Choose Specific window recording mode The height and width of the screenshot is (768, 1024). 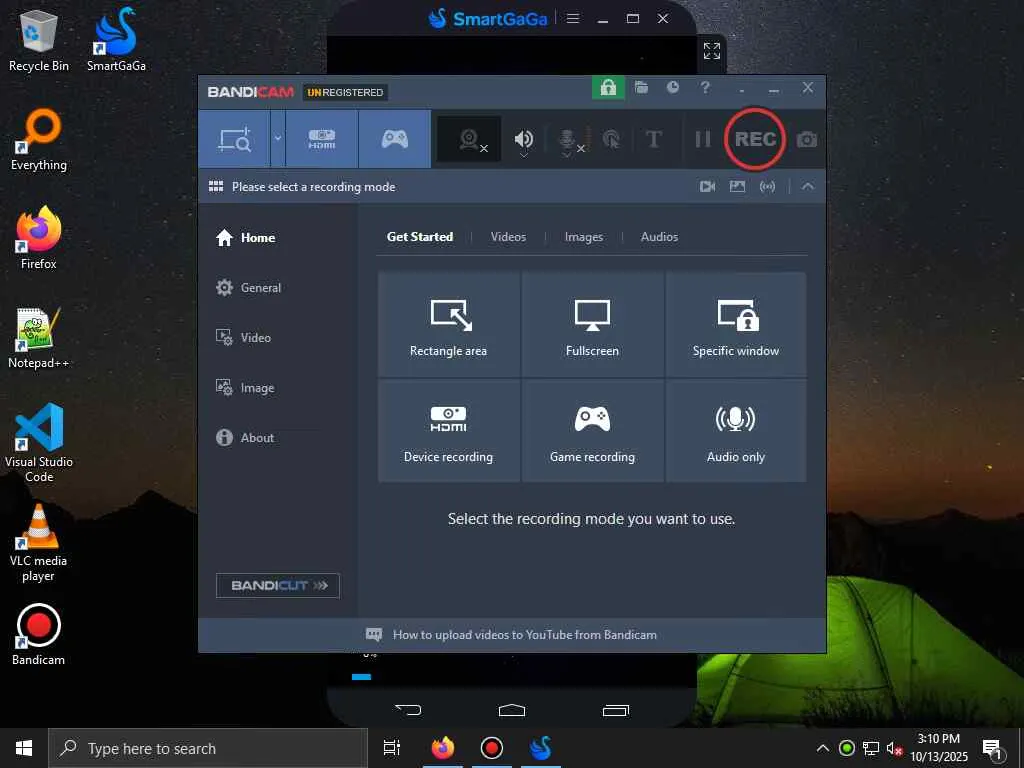pyautogui.click(x=736, y=325)
